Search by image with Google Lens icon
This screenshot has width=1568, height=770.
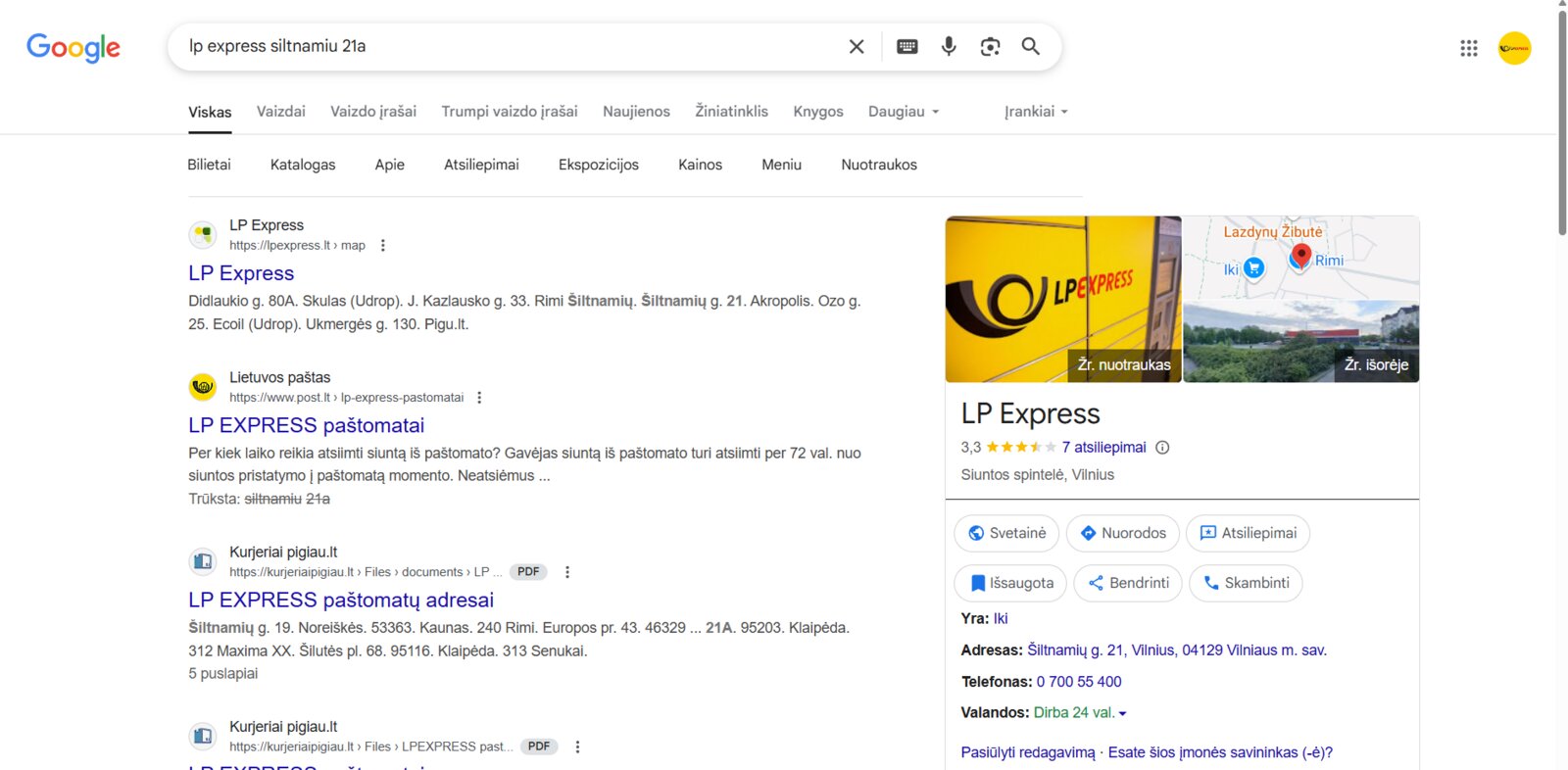(990, 46)
